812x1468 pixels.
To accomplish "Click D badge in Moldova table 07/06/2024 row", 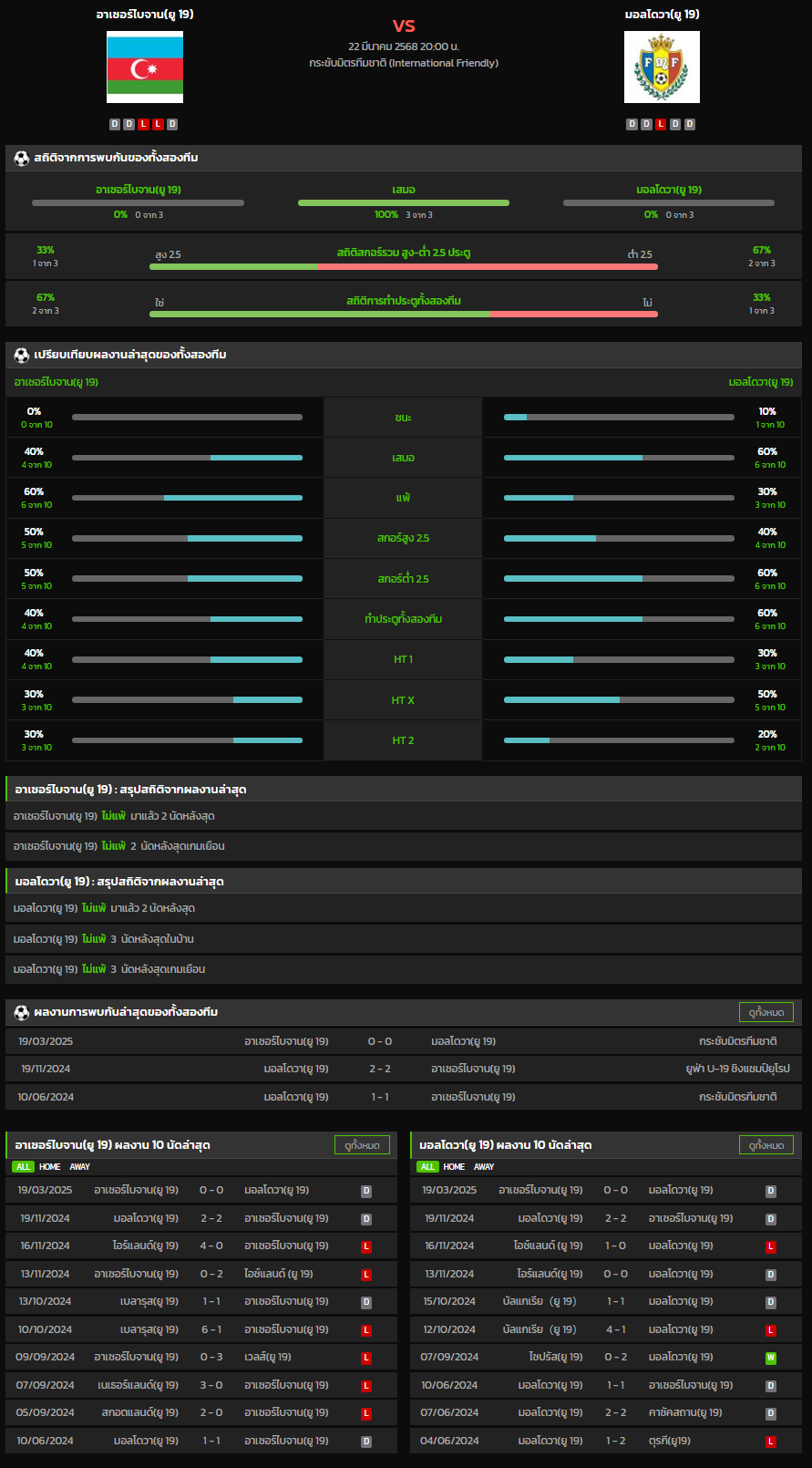I will pos(771,1413).
